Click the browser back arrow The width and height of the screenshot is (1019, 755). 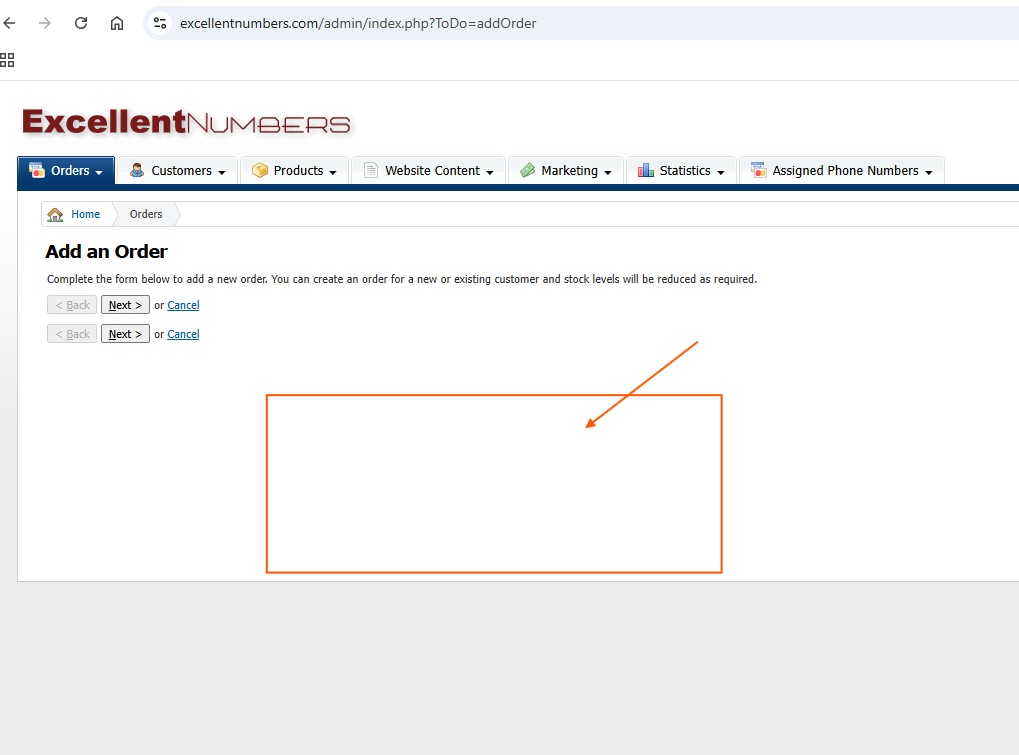[x=10, y=23]
